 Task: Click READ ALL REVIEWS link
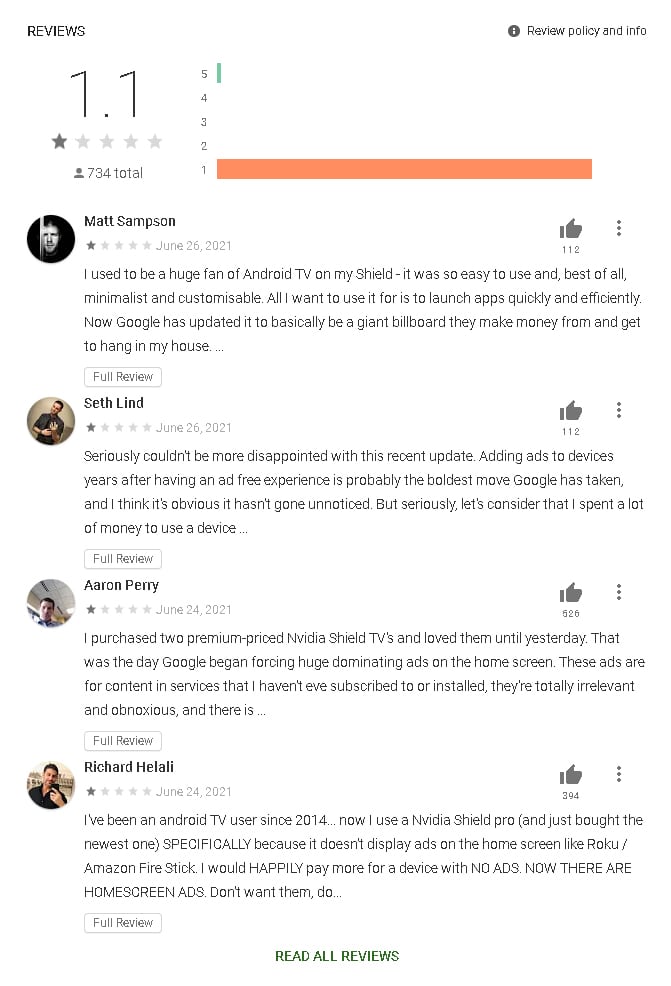tap(337, 956)
